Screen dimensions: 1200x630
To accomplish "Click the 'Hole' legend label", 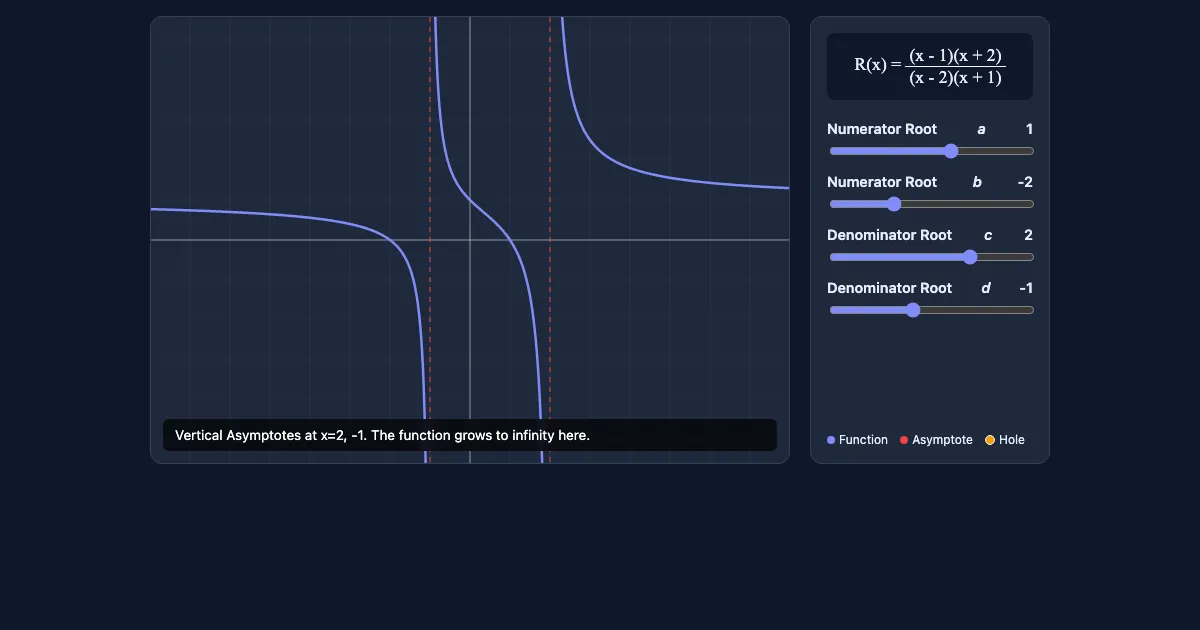I will tap(1012, 440).
